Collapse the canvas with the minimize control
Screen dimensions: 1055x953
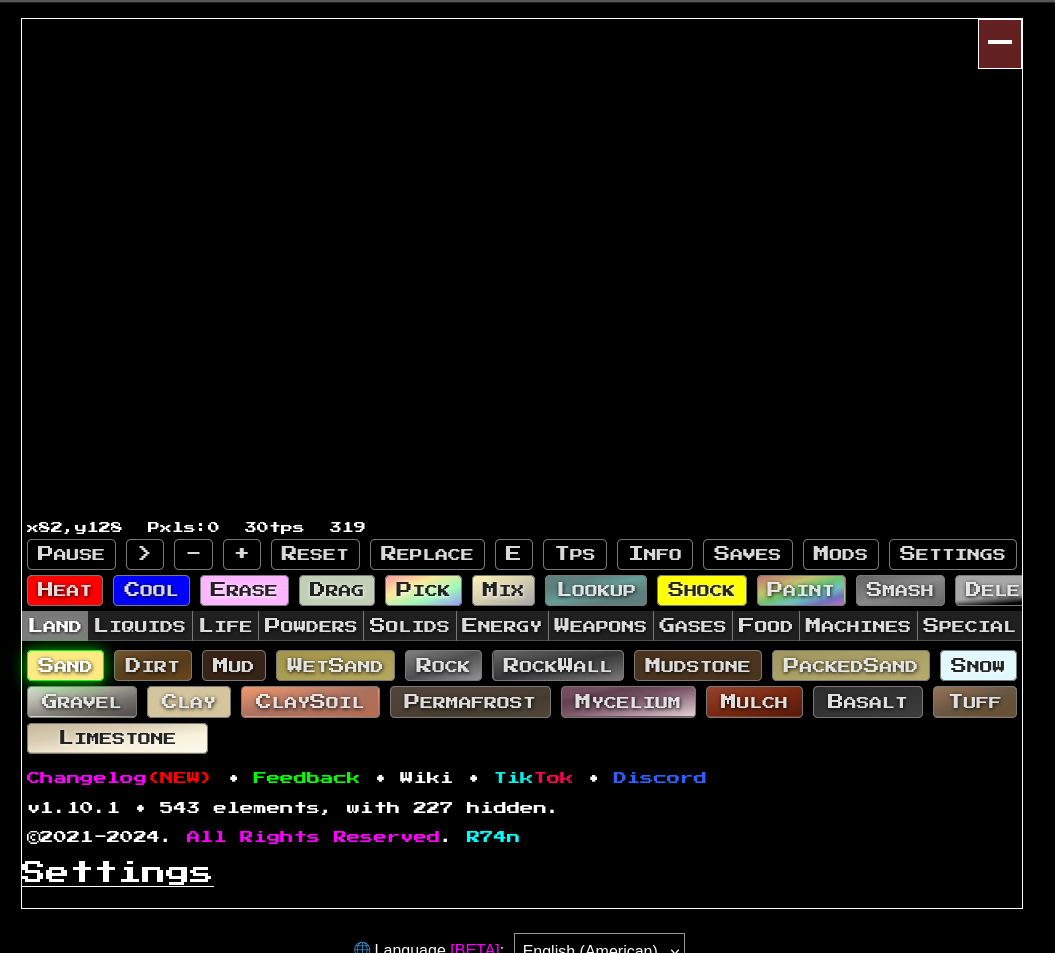coord(999,43)
